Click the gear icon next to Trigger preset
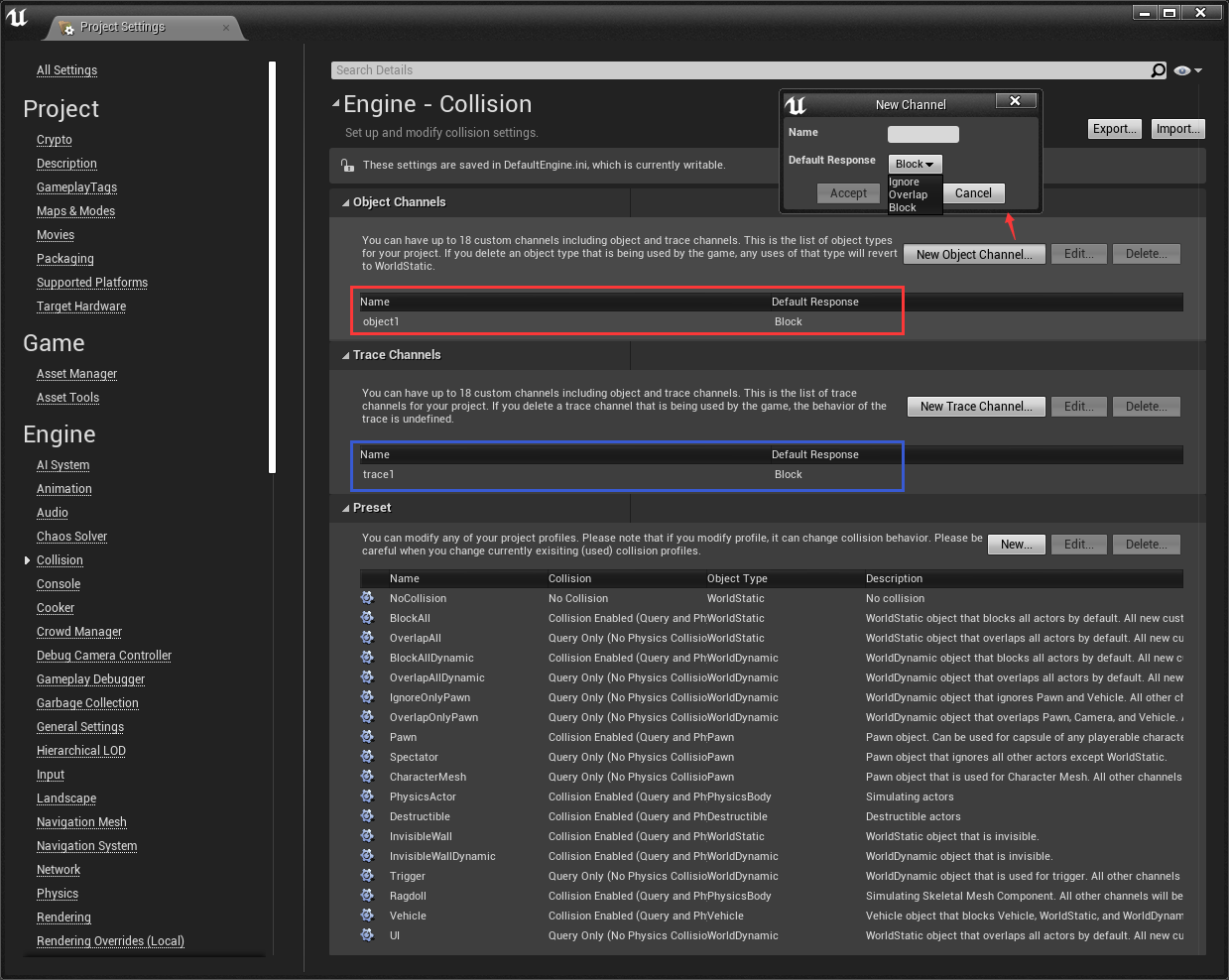The height and width of the screenshot is (980, 1229). coord(367,876)
